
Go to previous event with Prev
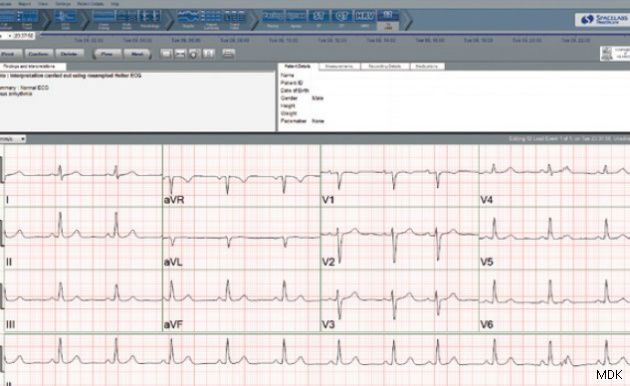point(107,54)
